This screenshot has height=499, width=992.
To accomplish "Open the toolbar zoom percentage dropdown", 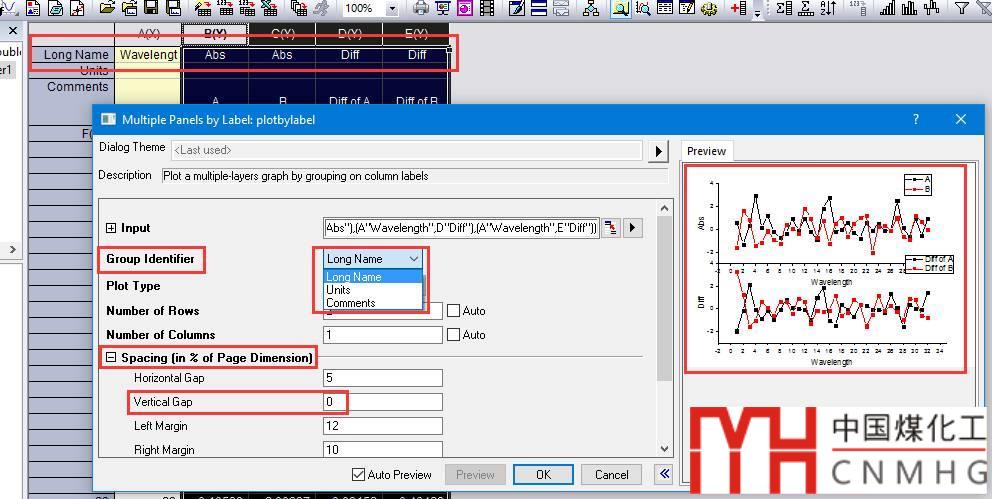I will (391, 9).
